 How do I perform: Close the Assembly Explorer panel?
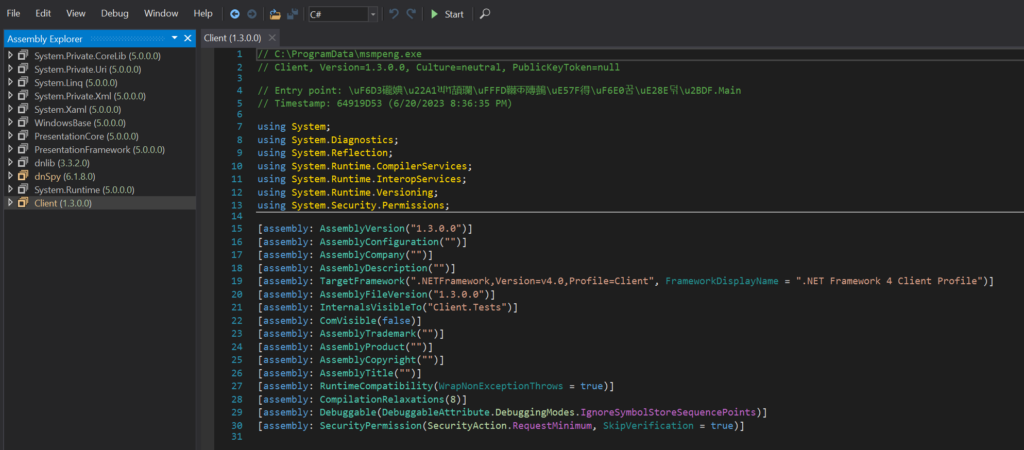[x=188, y=39]
